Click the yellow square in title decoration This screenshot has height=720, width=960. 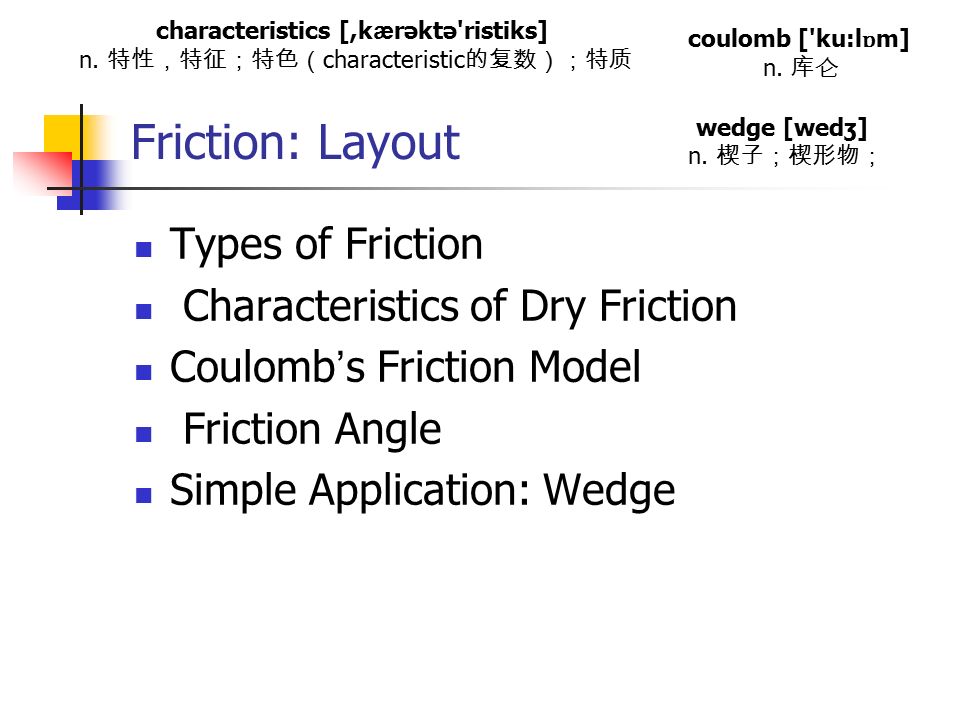[62, 133]
